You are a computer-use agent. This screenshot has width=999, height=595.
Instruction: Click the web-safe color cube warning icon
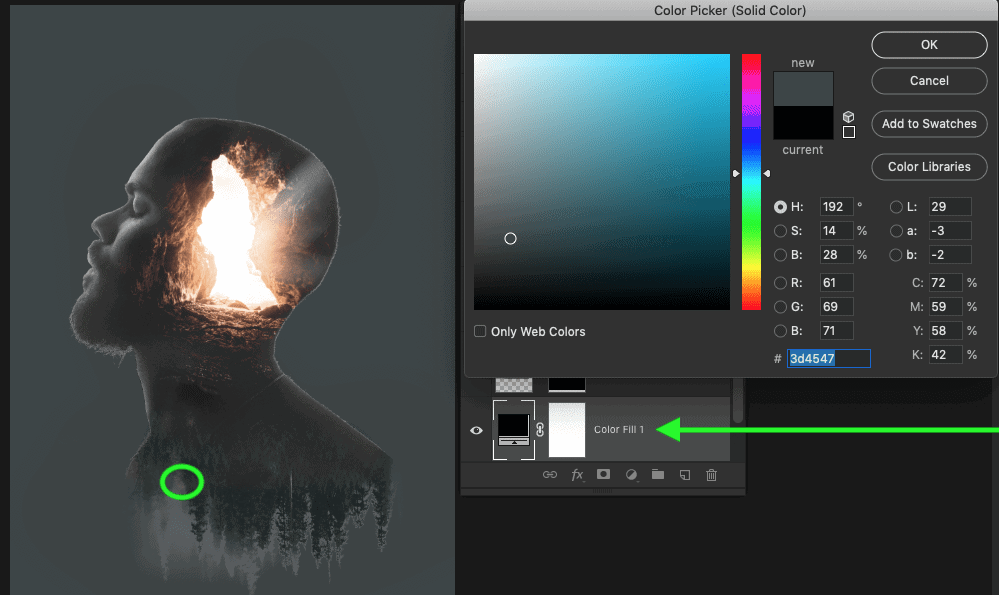click(x=849, y=116)
